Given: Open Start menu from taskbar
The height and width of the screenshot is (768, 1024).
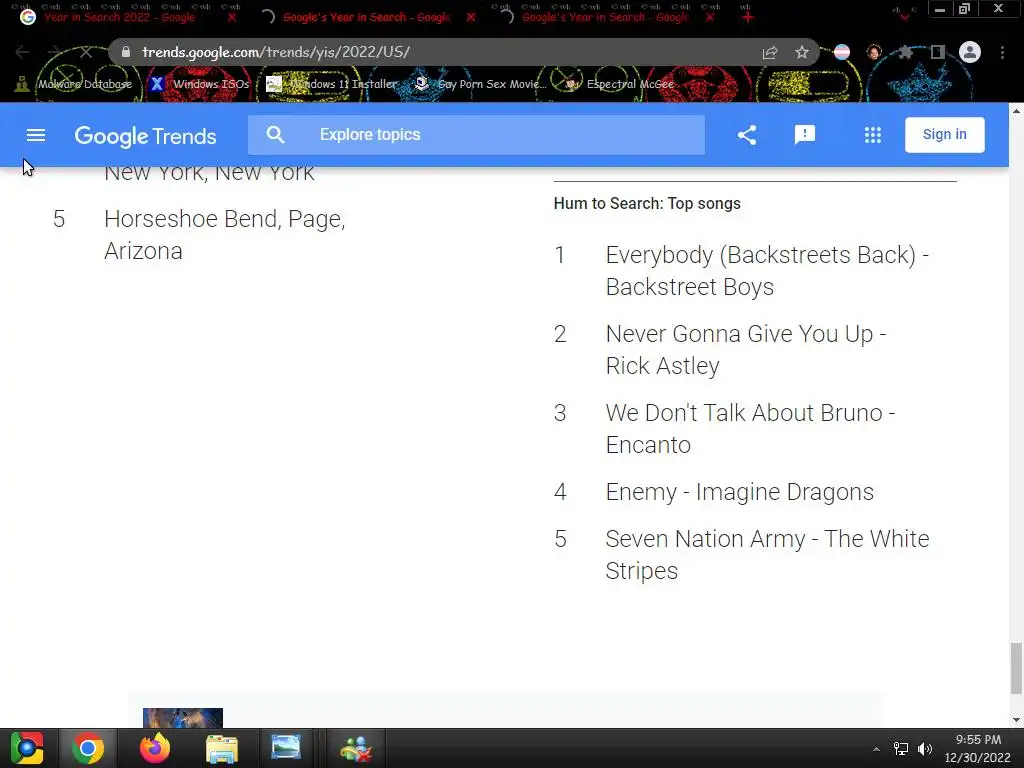Looking at the screenshot, I should (27, 748).
